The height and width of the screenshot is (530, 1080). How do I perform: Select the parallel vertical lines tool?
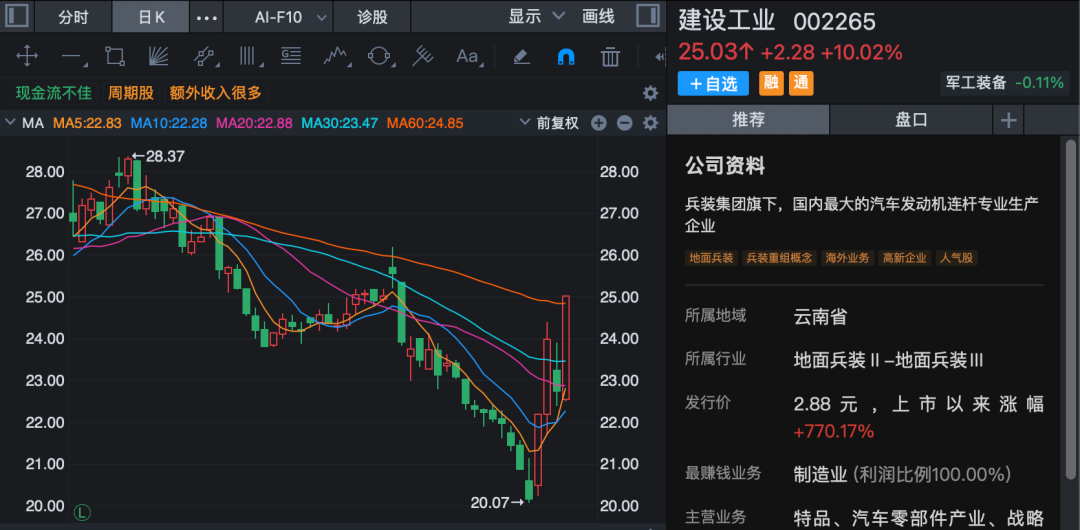coord(247,56)
